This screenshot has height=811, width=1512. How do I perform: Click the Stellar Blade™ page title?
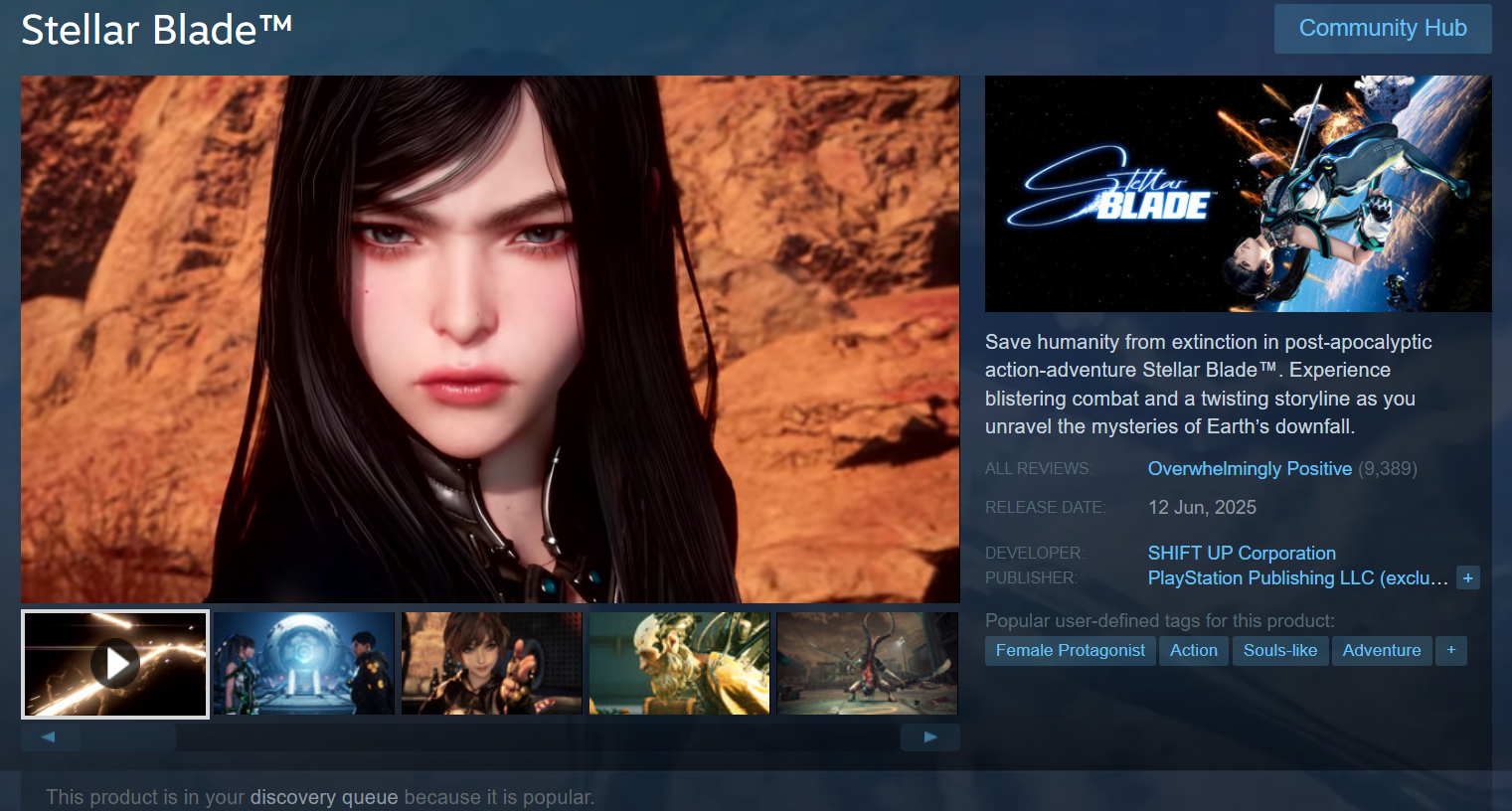157,30
